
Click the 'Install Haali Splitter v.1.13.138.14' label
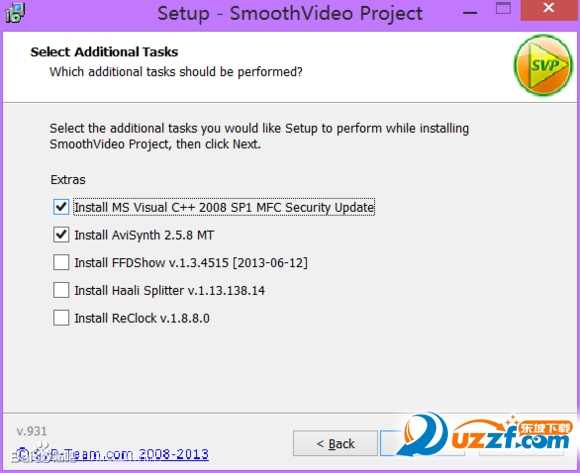(169, 291)
